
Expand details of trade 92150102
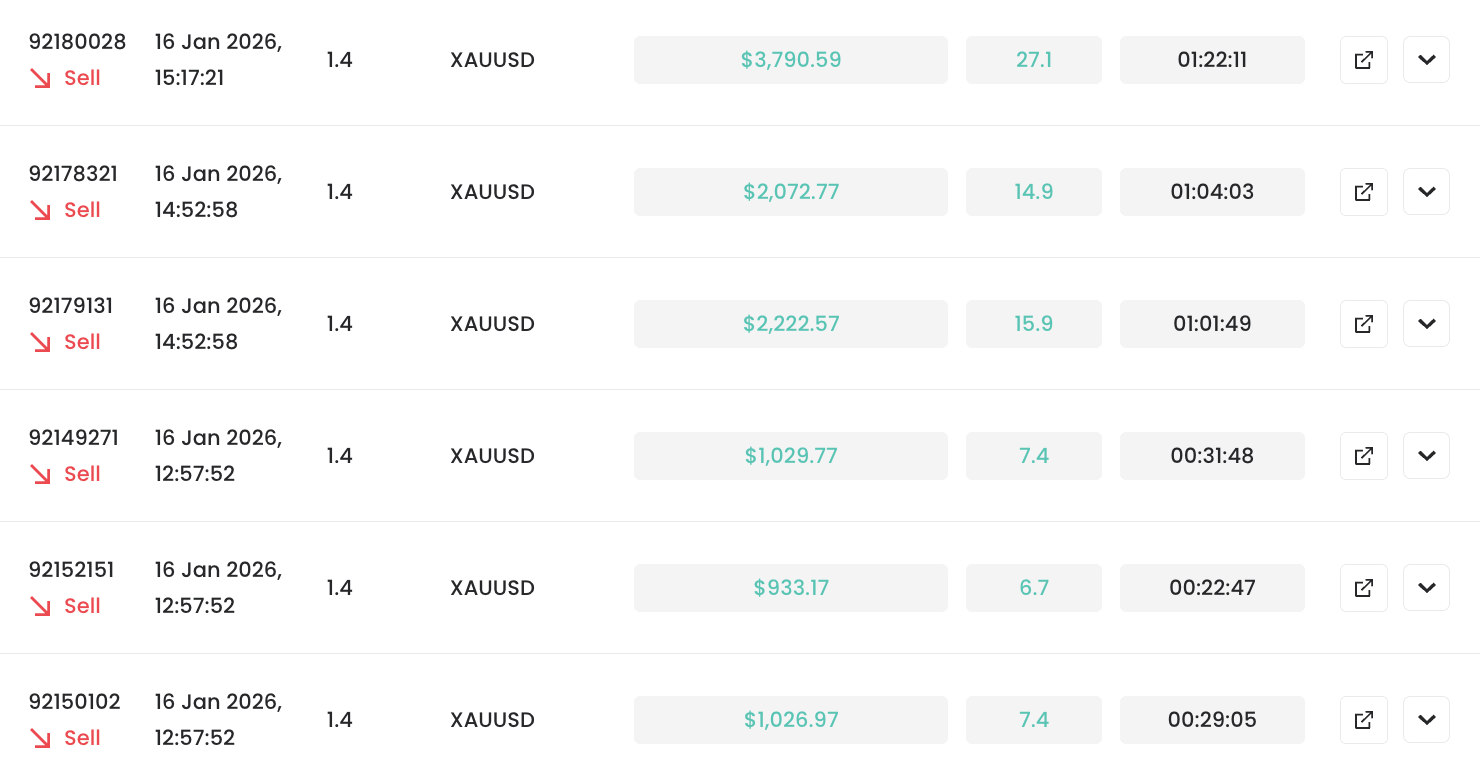tap(1426, 720)
